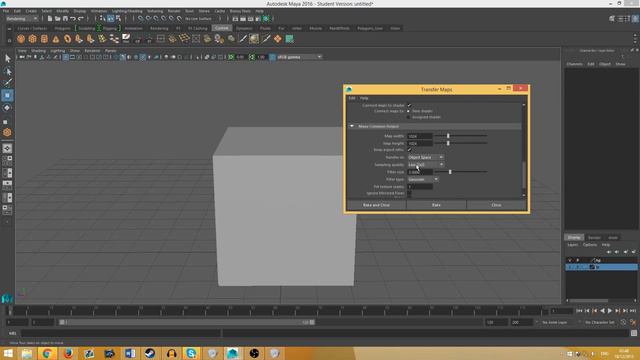Switch to four-view pane layout
640x360 pixels.
tap(7, 161)
